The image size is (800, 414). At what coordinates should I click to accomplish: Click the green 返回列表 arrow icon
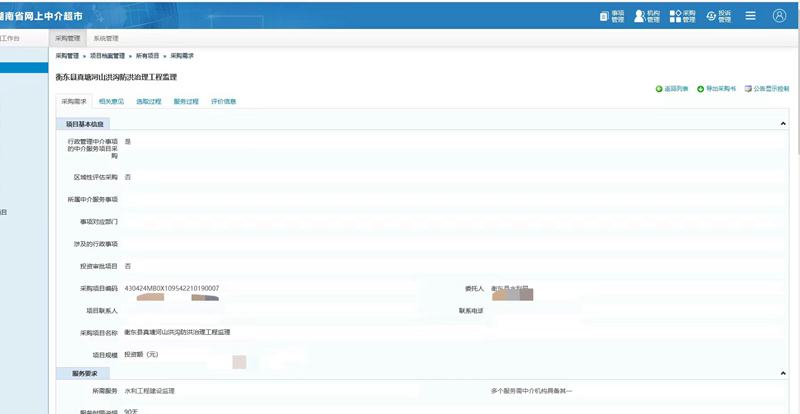(659, 89)
